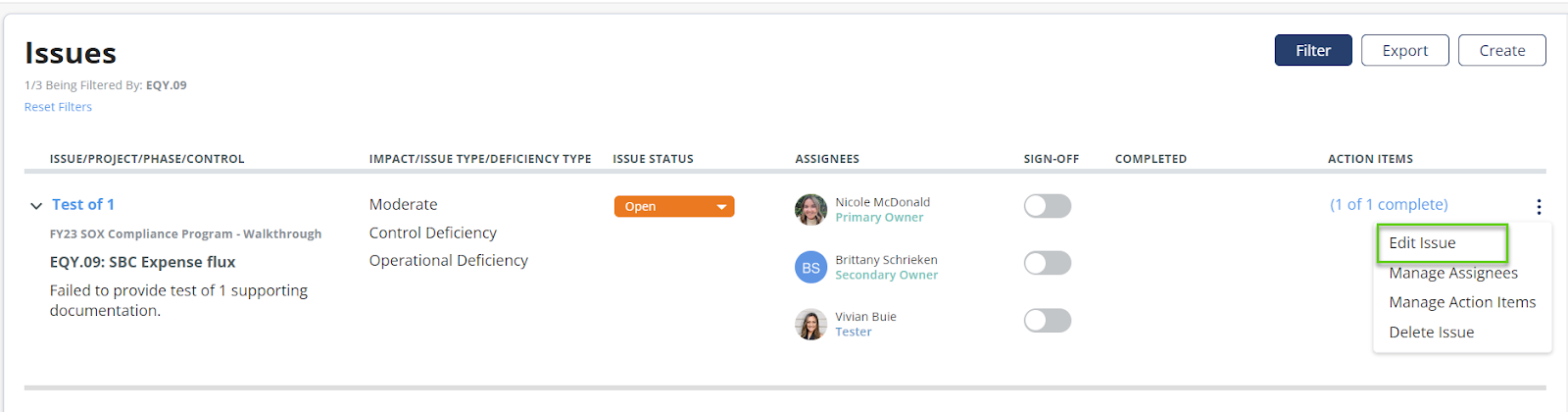The image size is (1568, 412).
Task: Click Nicole McDonald's profile photo
Action: pos(810,209)
